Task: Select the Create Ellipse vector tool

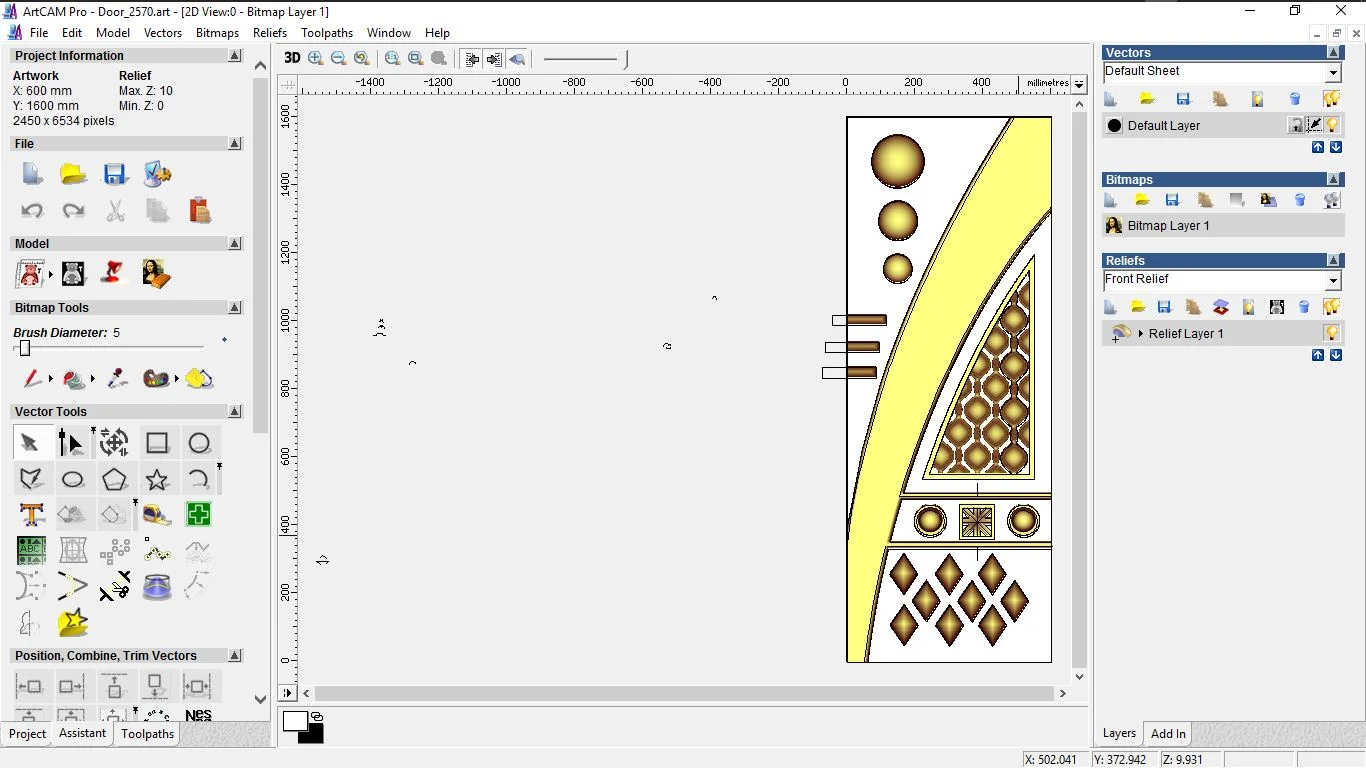Action: 73,480
